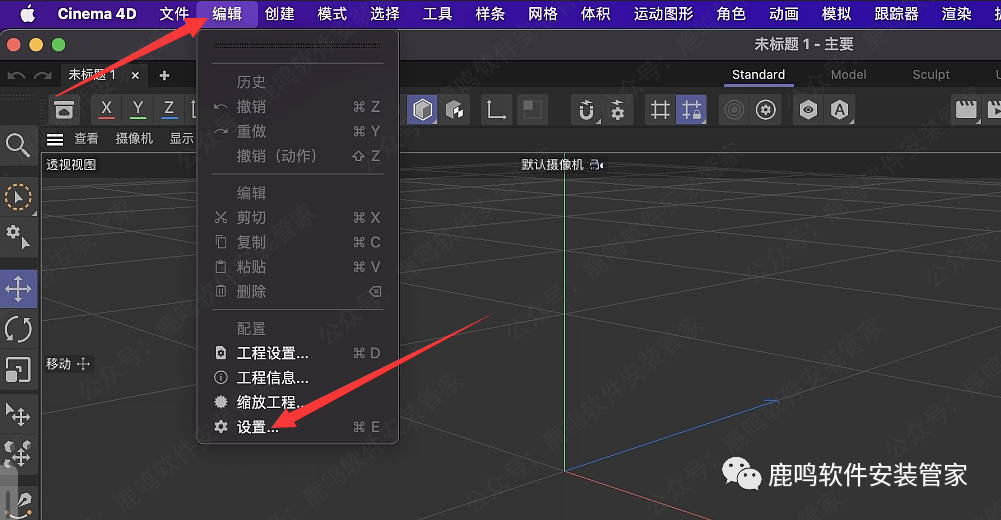The height and width of the screenshot is (520, 1001).
Task: Open the 运动图形 menu
Action: click(663, 13)
